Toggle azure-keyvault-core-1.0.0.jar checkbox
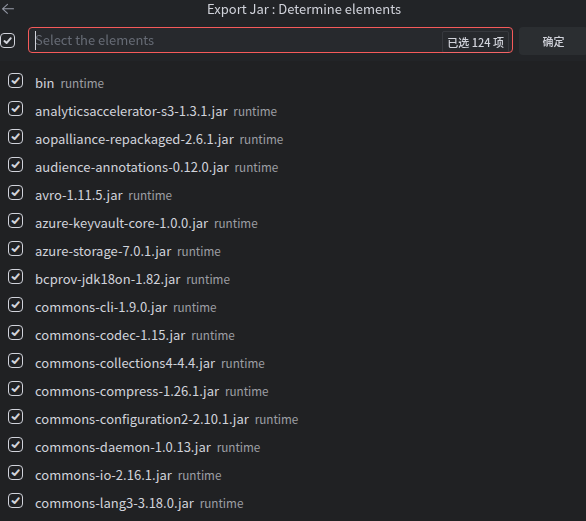Screen dimensions: 586x521 [16, 221]
